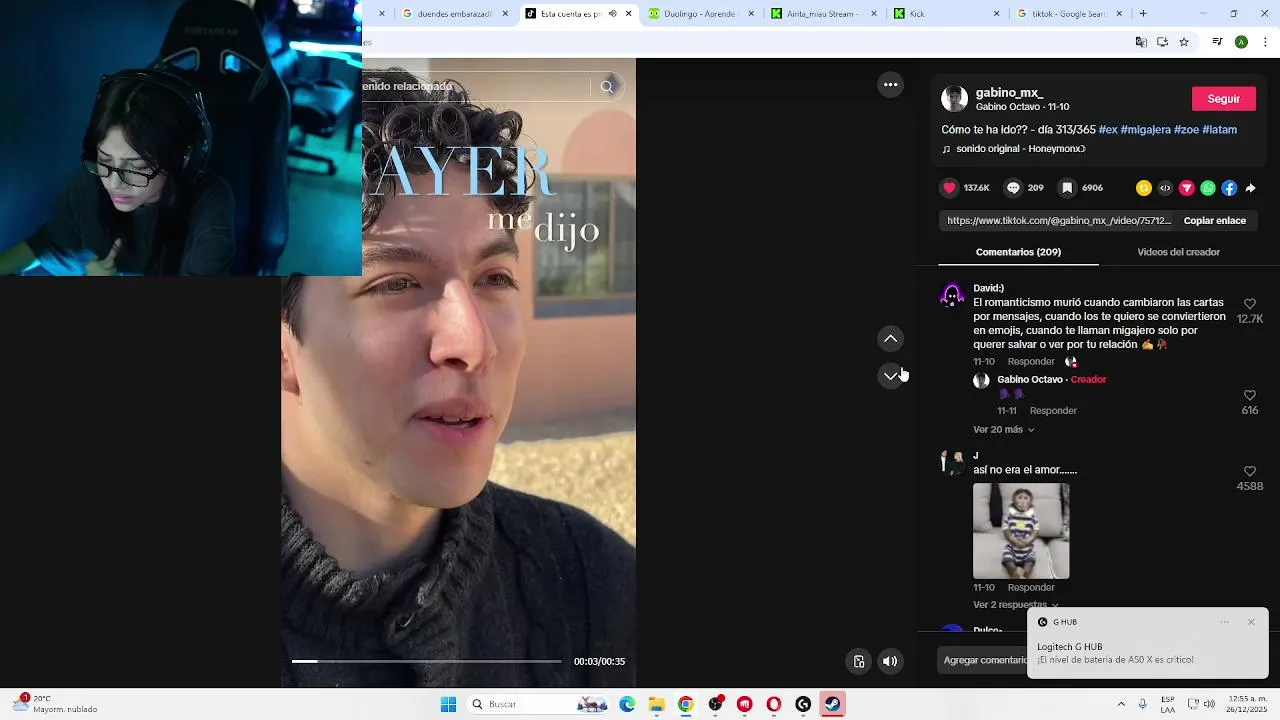
Task: Follow gabino_mx_ with the Seguir button
Action: click(1223, 99)
